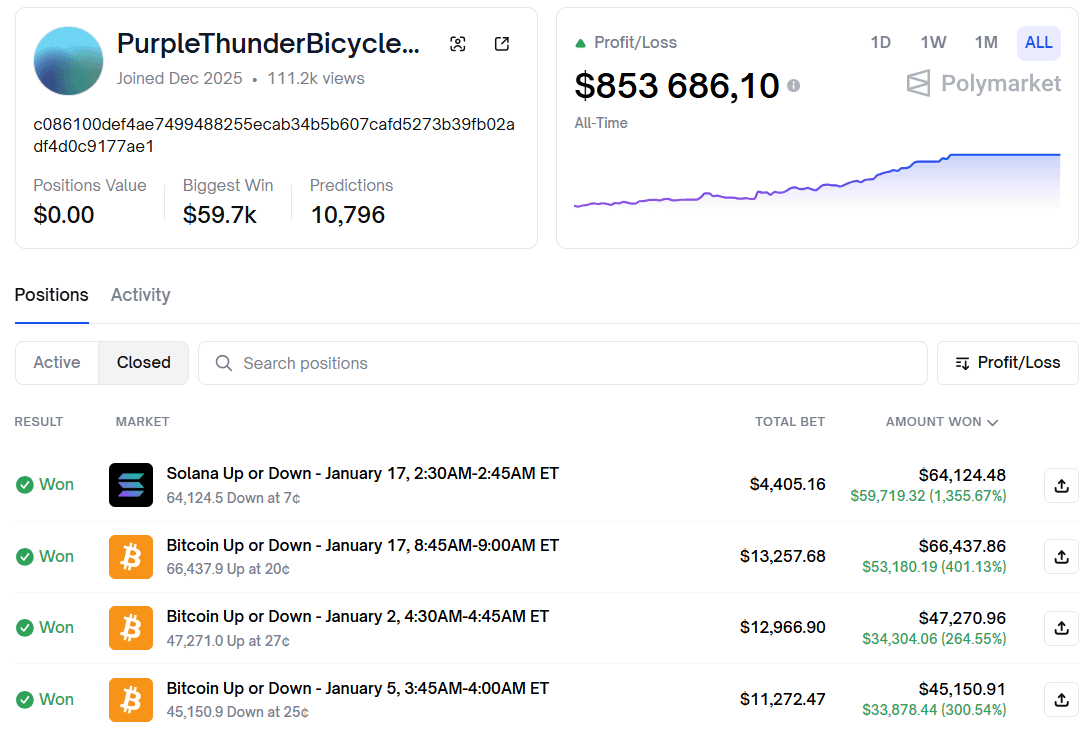
Task: Click the $13,257.68 total bet value
Action: pyautogui.click(x=782, y=556)
